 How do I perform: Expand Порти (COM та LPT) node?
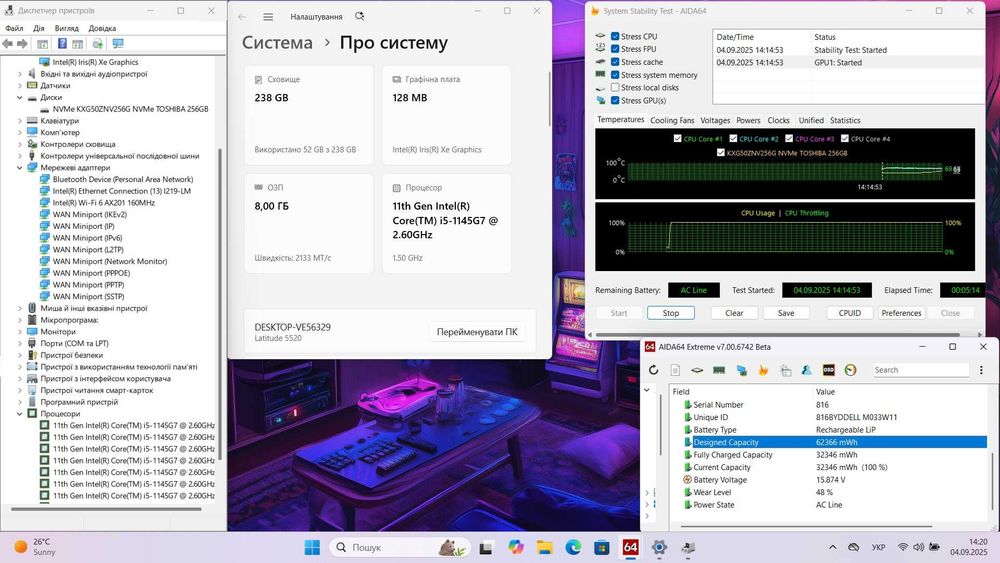[20, 343]
